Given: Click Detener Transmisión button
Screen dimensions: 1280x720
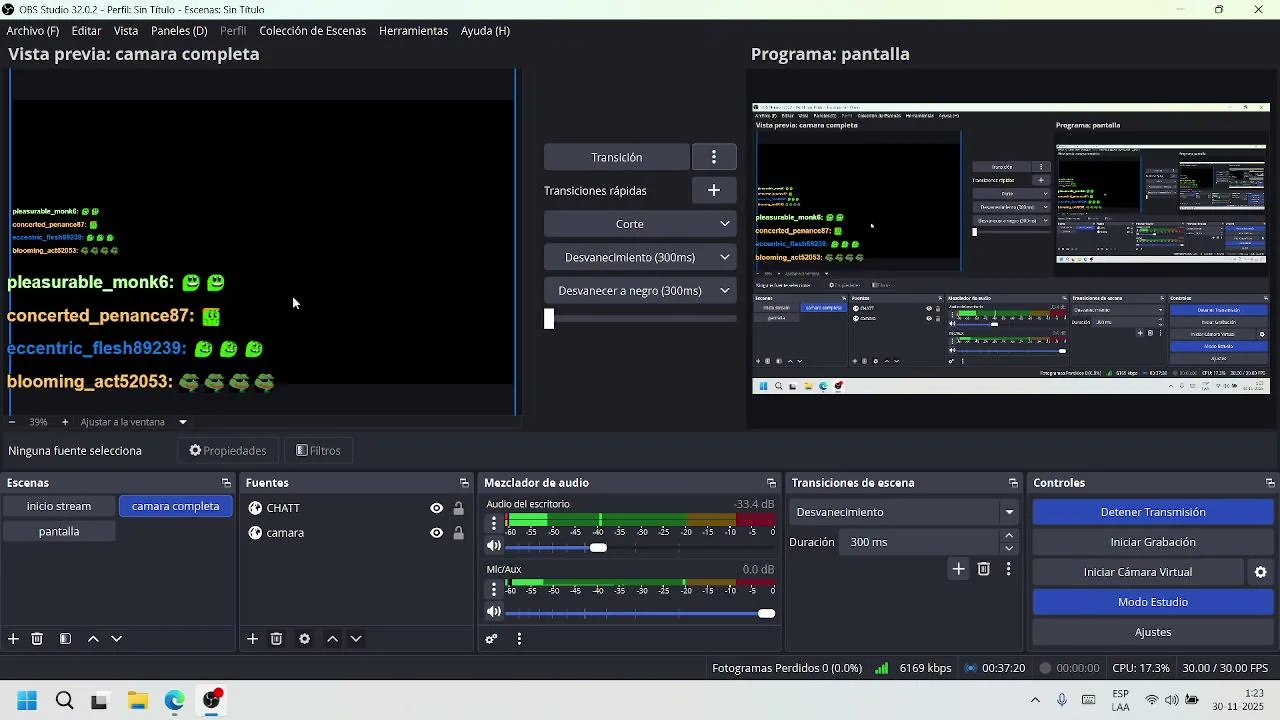Looking at the screenshot, I should [x=1153, y=512].
